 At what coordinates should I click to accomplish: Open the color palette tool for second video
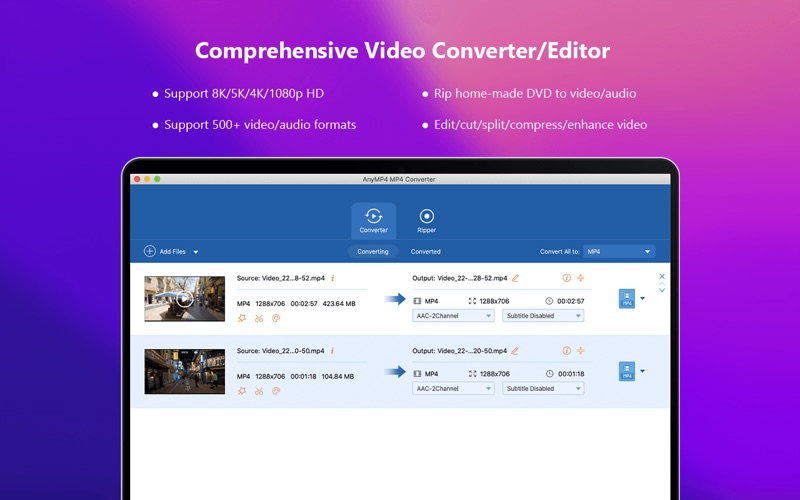[276, 391]
